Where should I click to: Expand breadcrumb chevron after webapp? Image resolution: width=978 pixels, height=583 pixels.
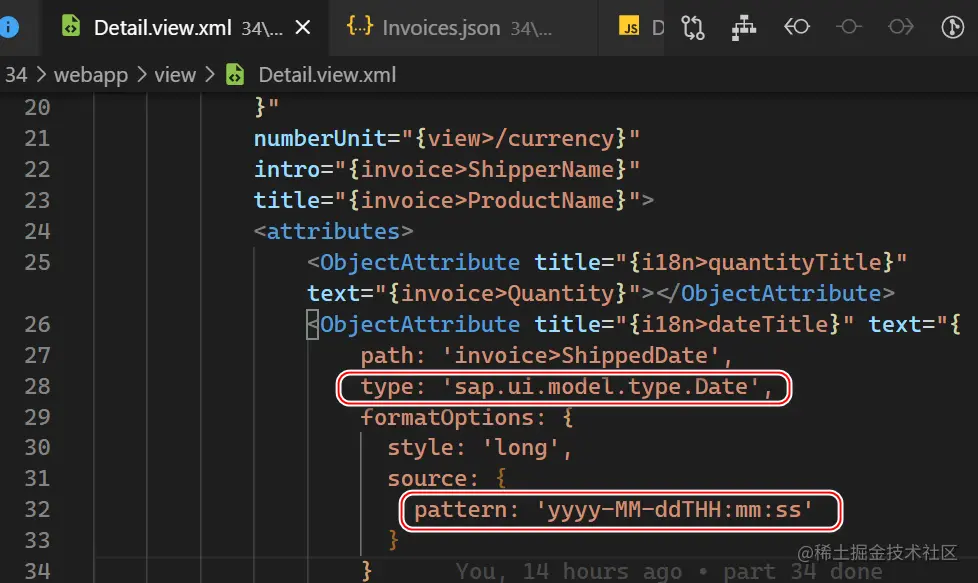click(x=142, y=75)
